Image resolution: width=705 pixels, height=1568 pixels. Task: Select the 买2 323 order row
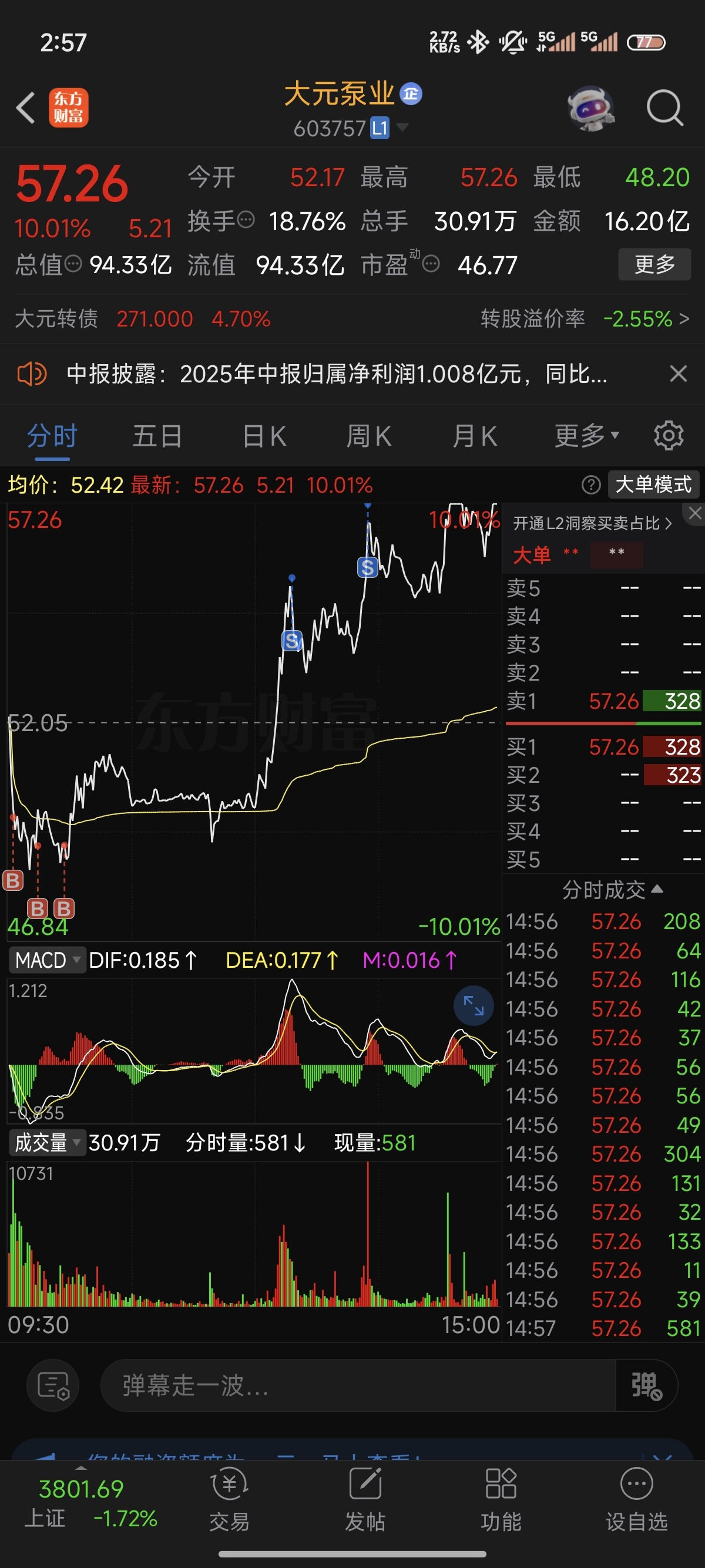point(603,775)
